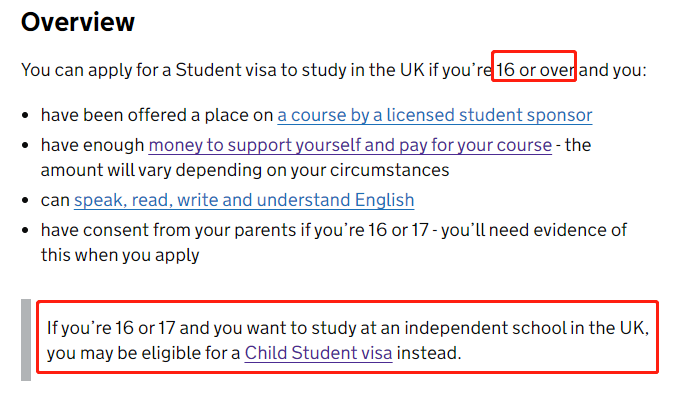Click the "have been offered a place on" text
This screenshot has width=674, height=399.
coord(157,115)
